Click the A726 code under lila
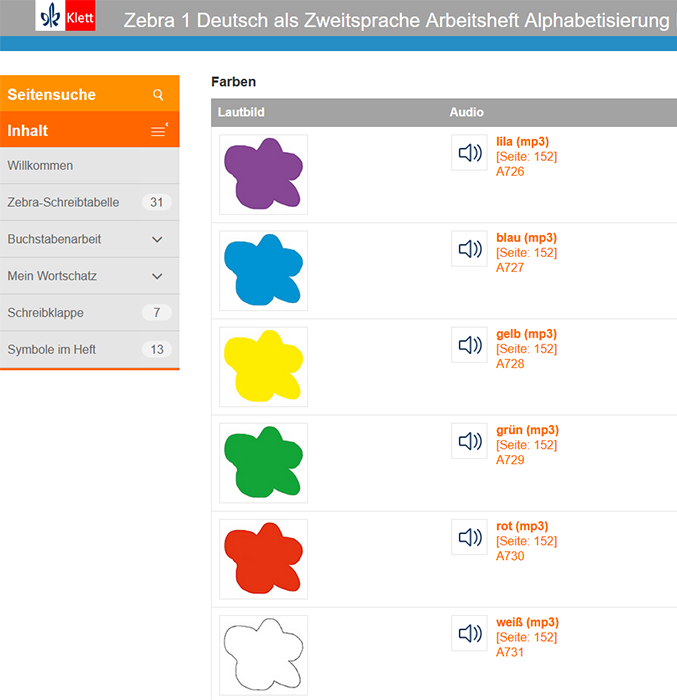 point(510,171)
